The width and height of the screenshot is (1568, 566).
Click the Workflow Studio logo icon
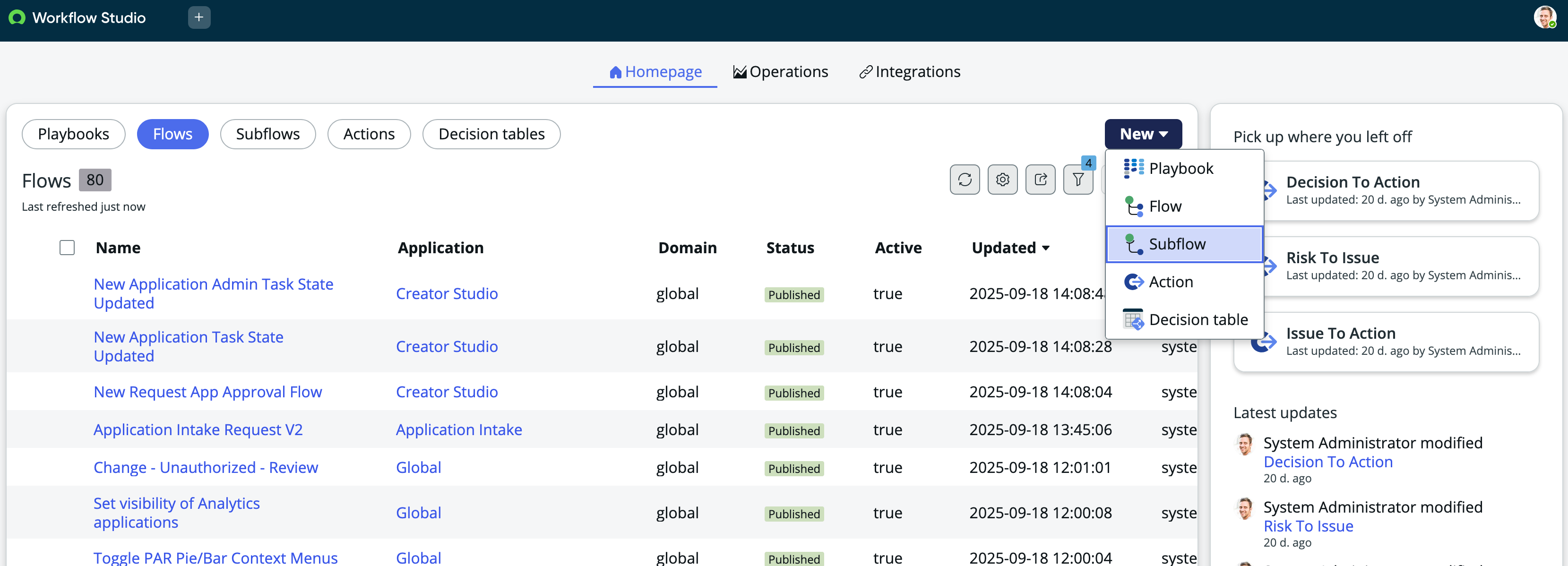tap(17, 17)
